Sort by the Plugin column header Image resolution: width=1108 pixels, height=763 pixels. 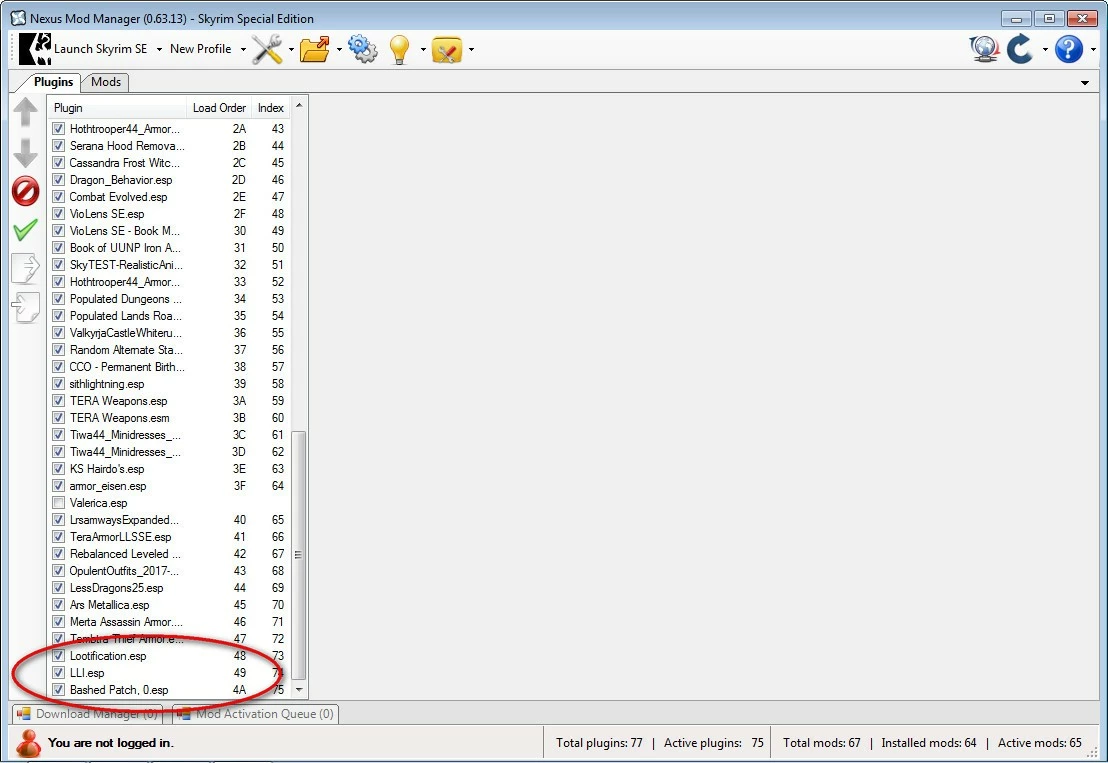pos(117,108)
